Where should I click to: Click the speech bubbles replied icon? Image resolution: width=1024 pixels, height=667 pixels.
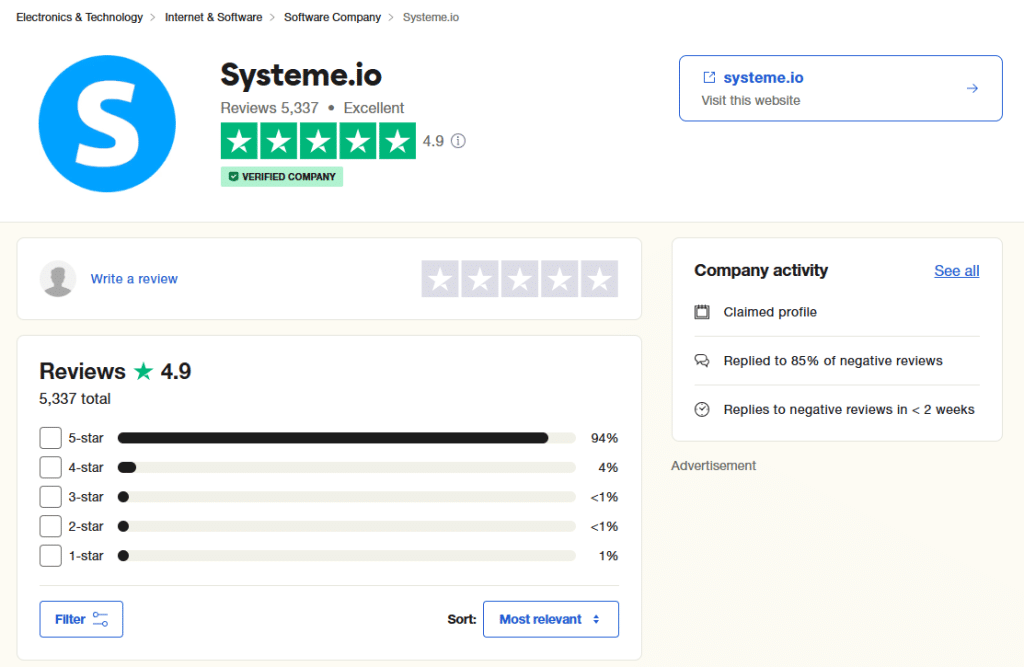(702, 361)
